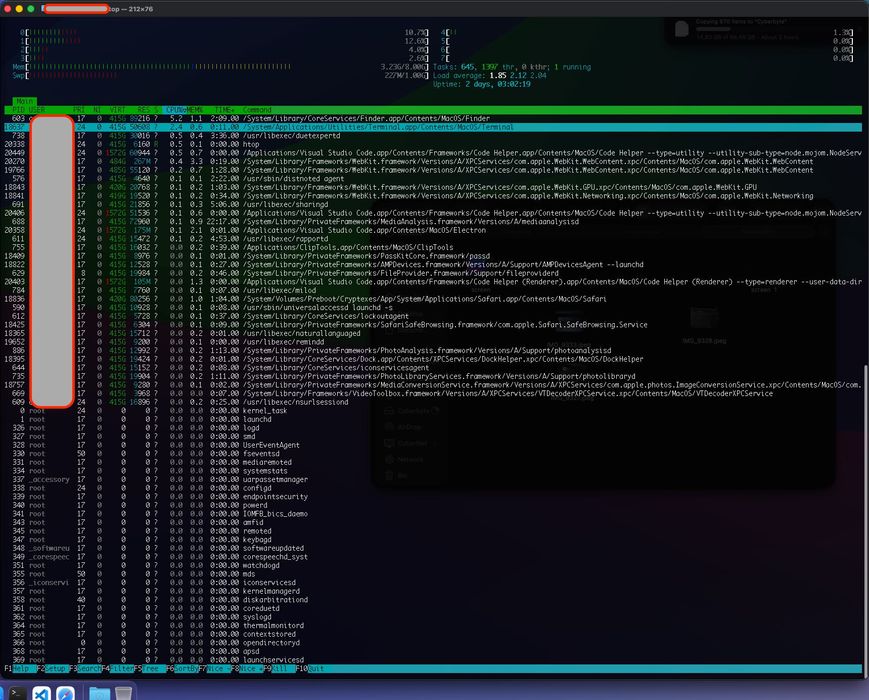The height and width of the screenshot is (700, 869).
Task: Open Safari from the Dock
Action: [x=65, y=693]
